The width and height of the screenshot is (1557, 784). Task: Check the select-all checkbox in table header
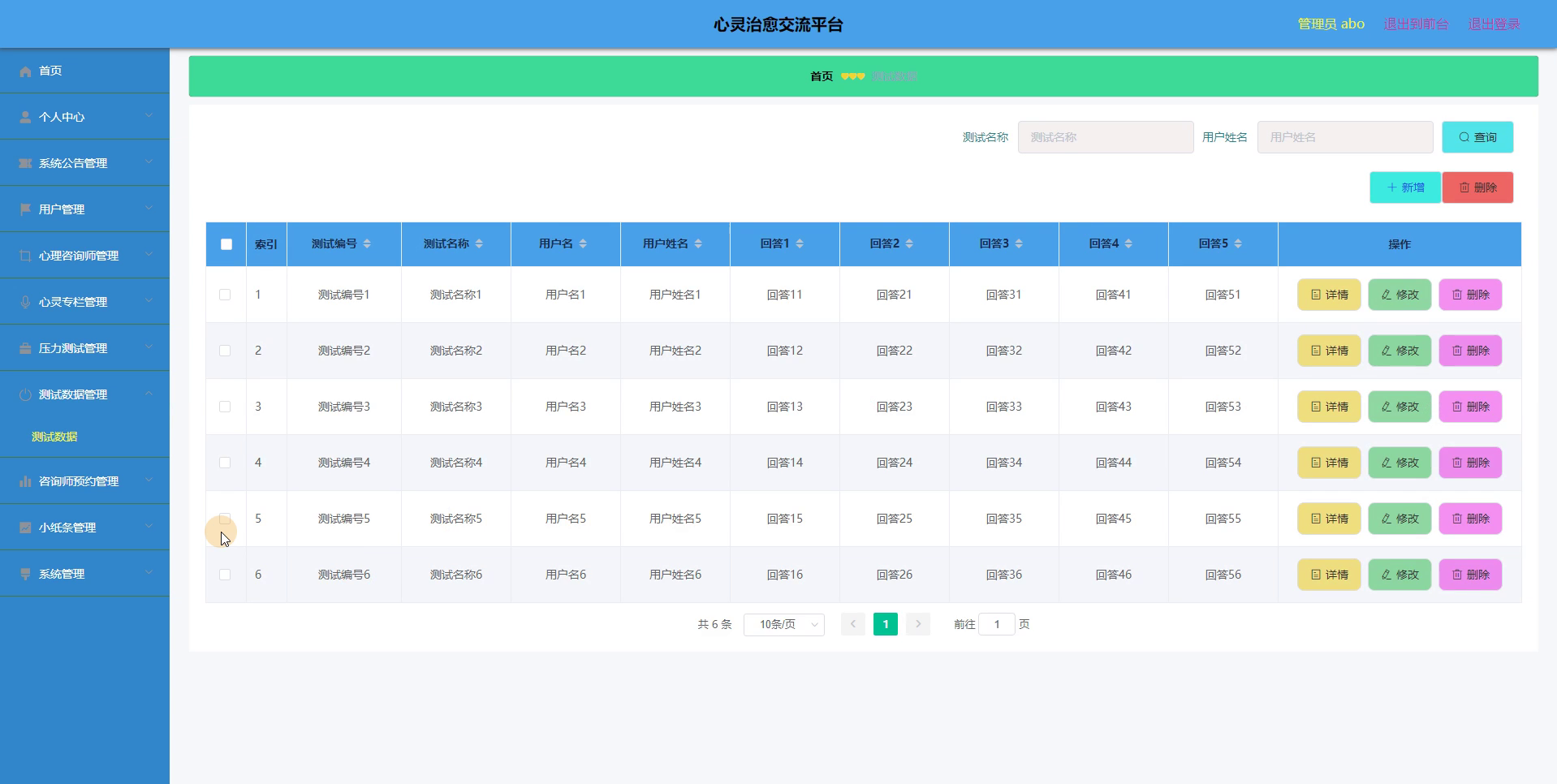[x=226, y=244]
